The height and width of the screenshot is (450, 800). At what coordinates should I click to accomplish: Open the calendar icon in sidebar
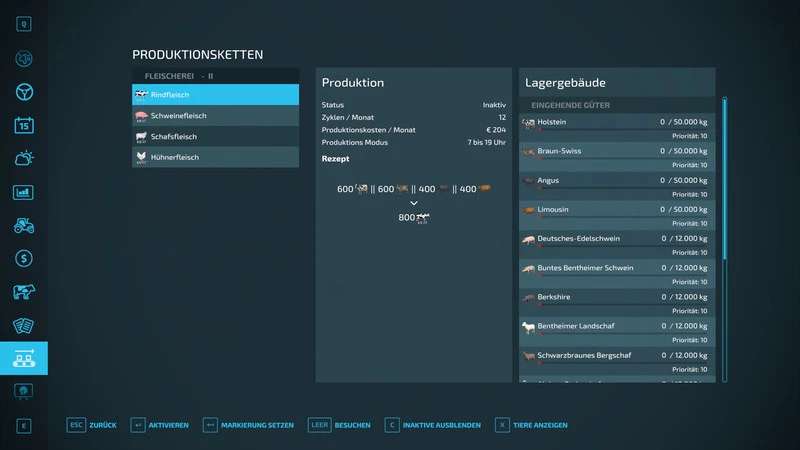24,125
